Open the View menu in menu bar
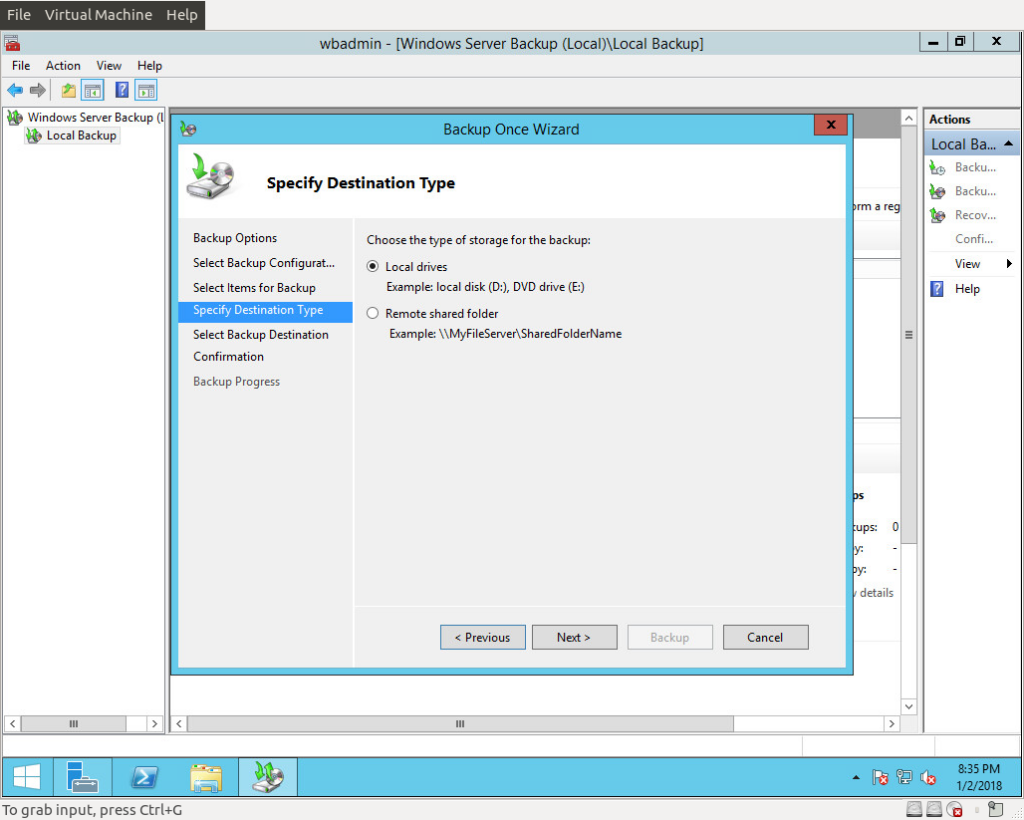 click(108, 65)
